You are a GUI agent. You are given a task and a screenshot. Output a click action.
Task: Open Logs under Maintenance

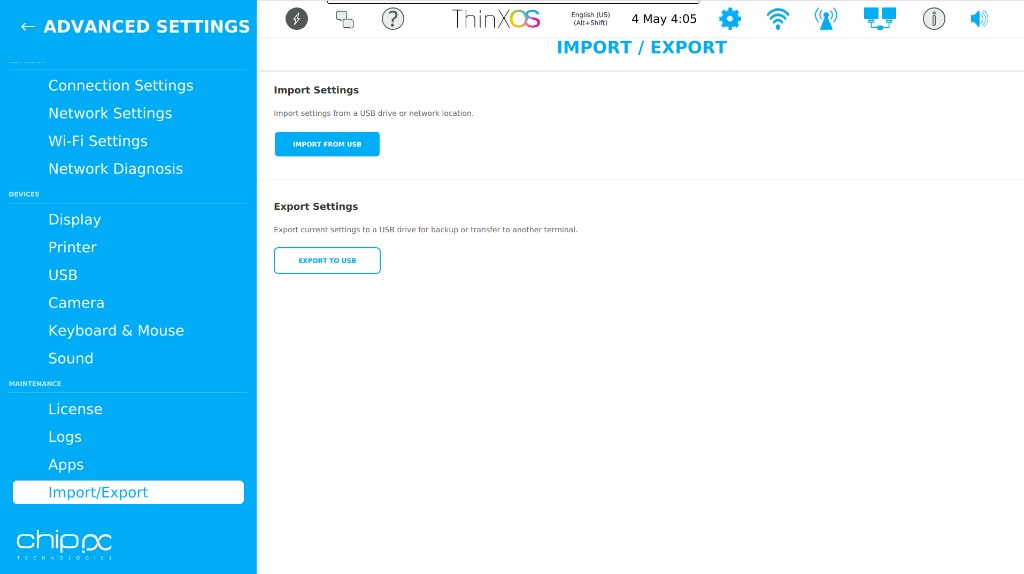click(x=65, y=437)
